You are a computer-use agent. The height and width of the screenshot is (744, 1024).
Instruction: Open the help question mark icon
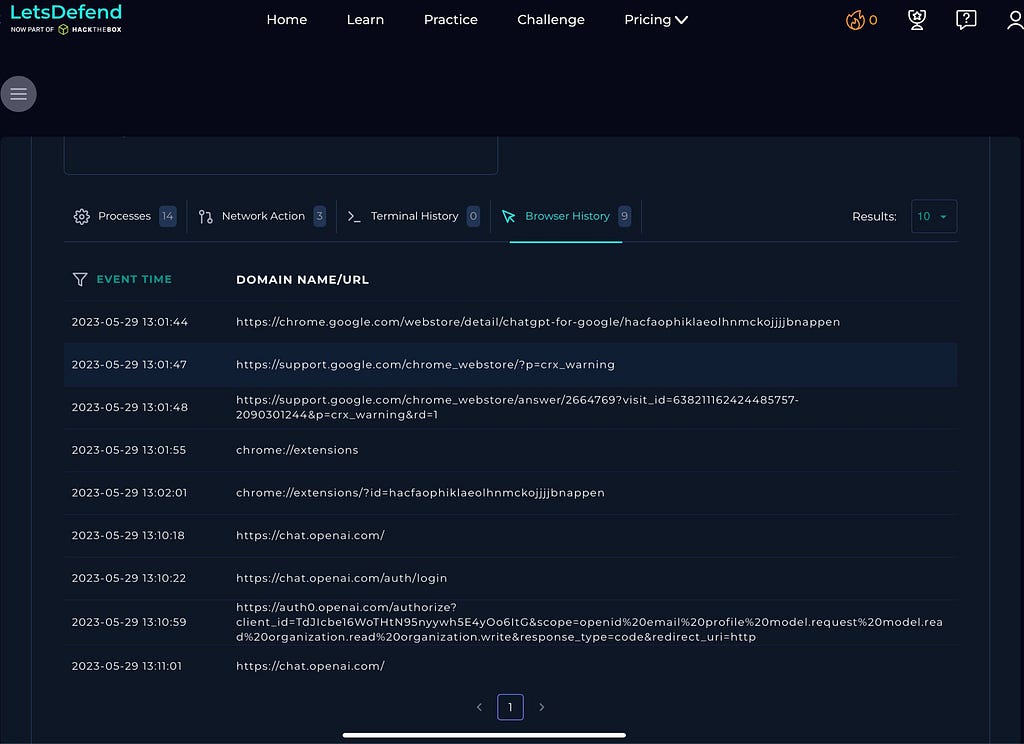coord(966,20)
